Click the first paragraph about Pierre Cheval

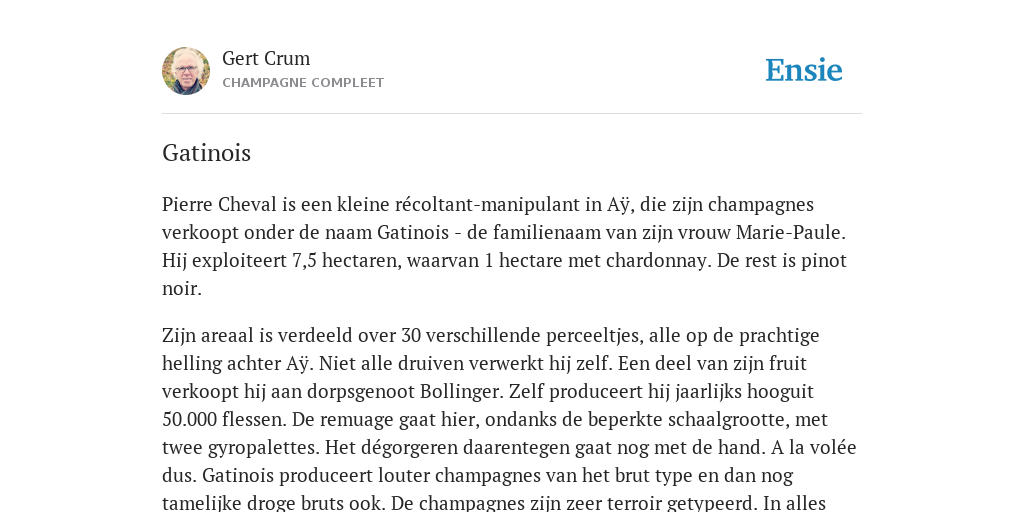[504, 246]
